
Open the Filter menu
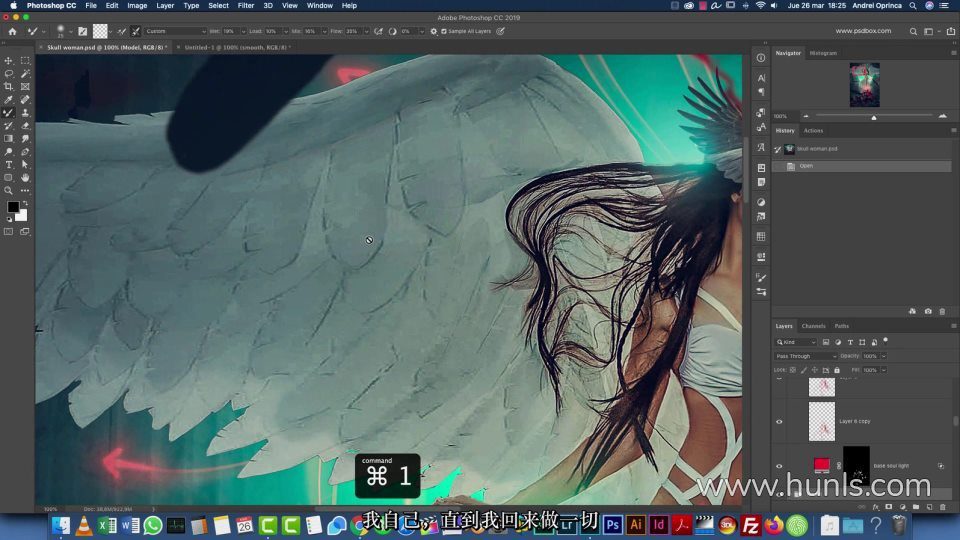tap(246, 6)
